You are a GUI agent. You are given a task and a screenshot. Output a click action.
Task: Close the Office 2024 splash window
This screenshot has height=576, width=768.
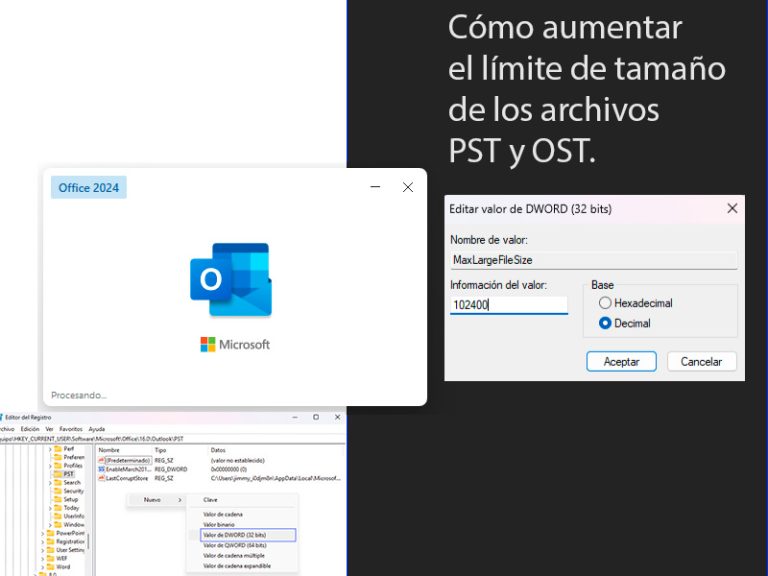(x=408, y=187)
